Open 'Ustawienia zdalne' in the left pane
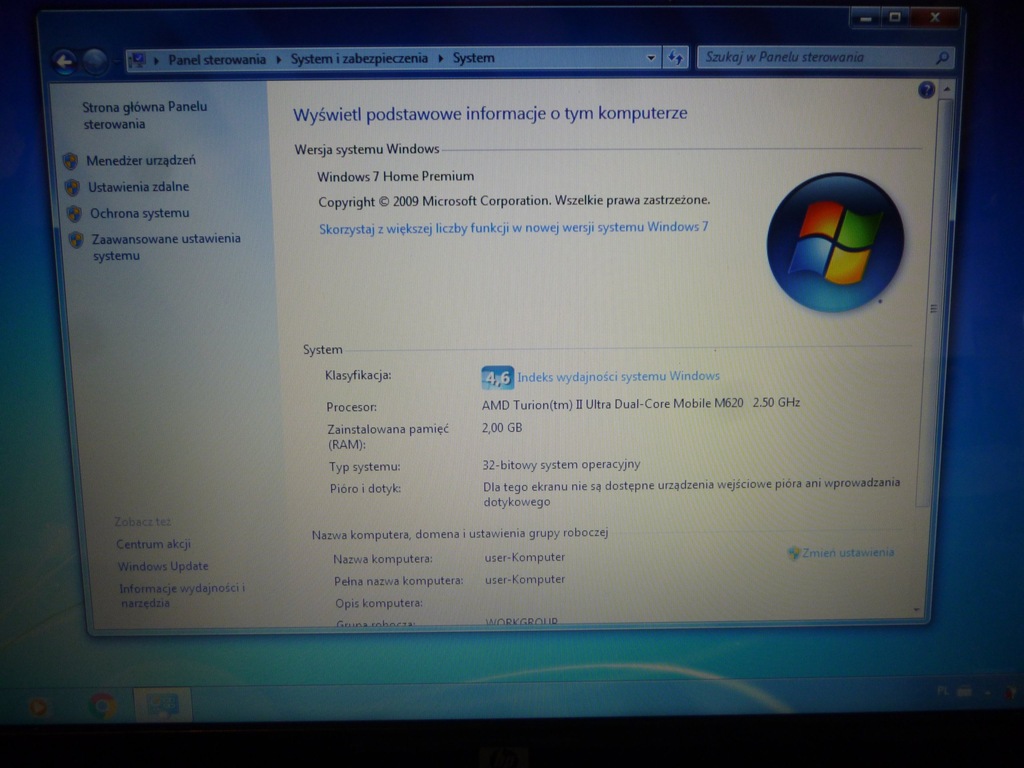1024x768 pixels. (x=138, y=187)
